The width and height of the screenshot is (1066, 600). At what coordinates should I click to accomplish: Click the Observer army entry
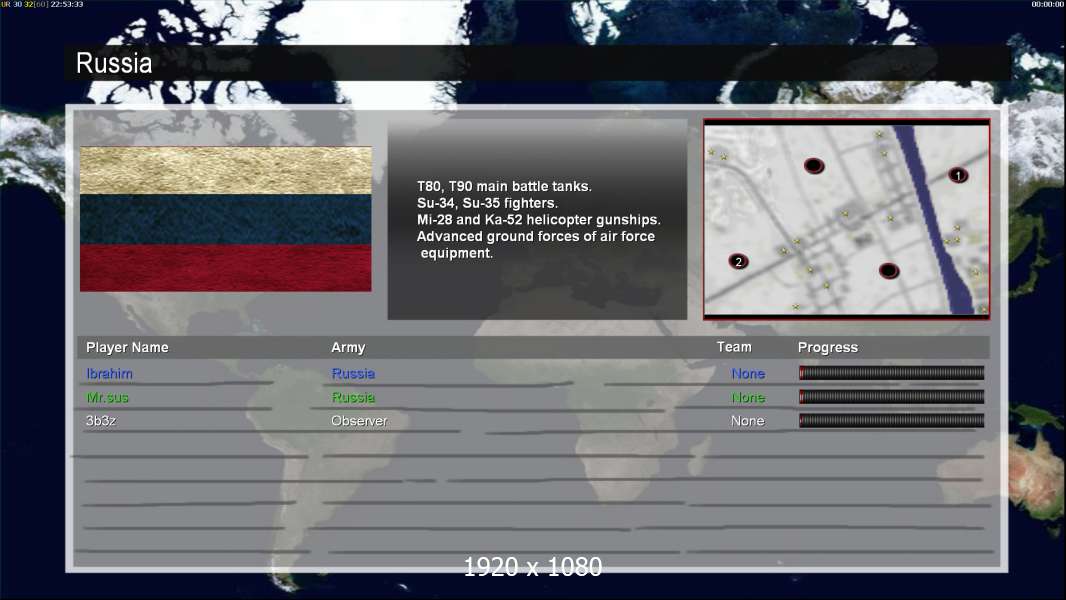(359, 421)
